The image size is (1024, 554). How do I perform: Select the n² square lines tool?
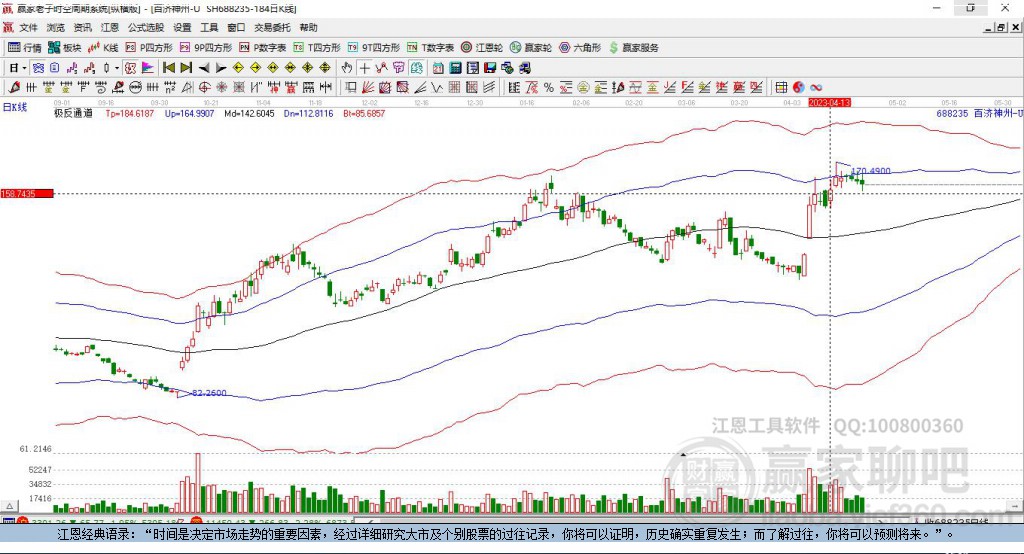click(170, 88)
